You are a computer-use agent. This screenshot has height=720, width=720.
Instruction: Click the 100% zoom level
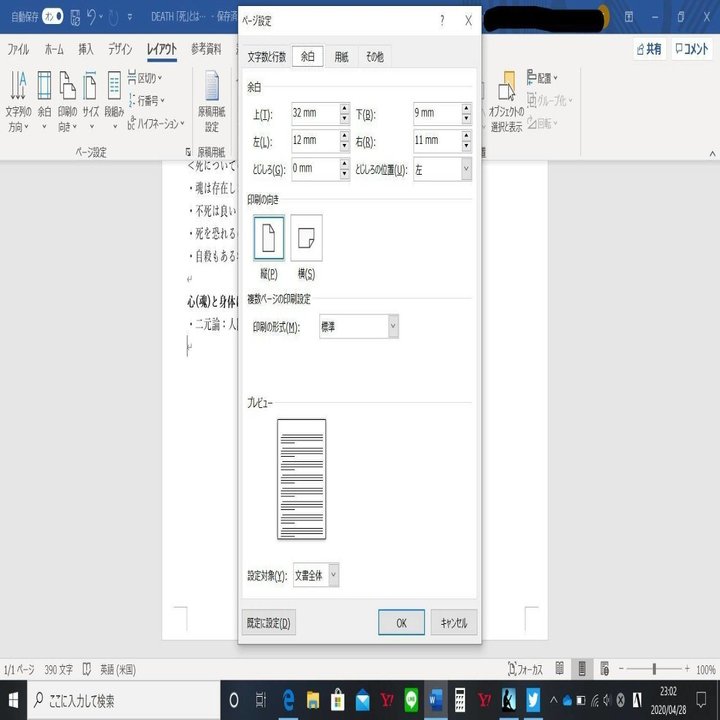coord(706,669)
